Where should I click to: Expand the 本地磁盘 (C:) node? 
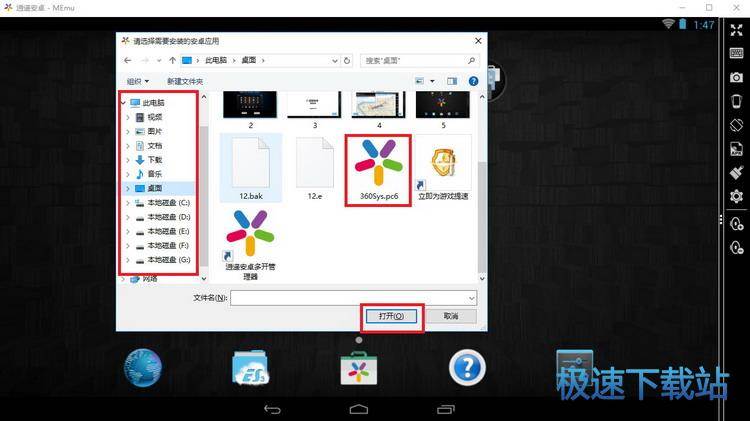coord(128,203)
